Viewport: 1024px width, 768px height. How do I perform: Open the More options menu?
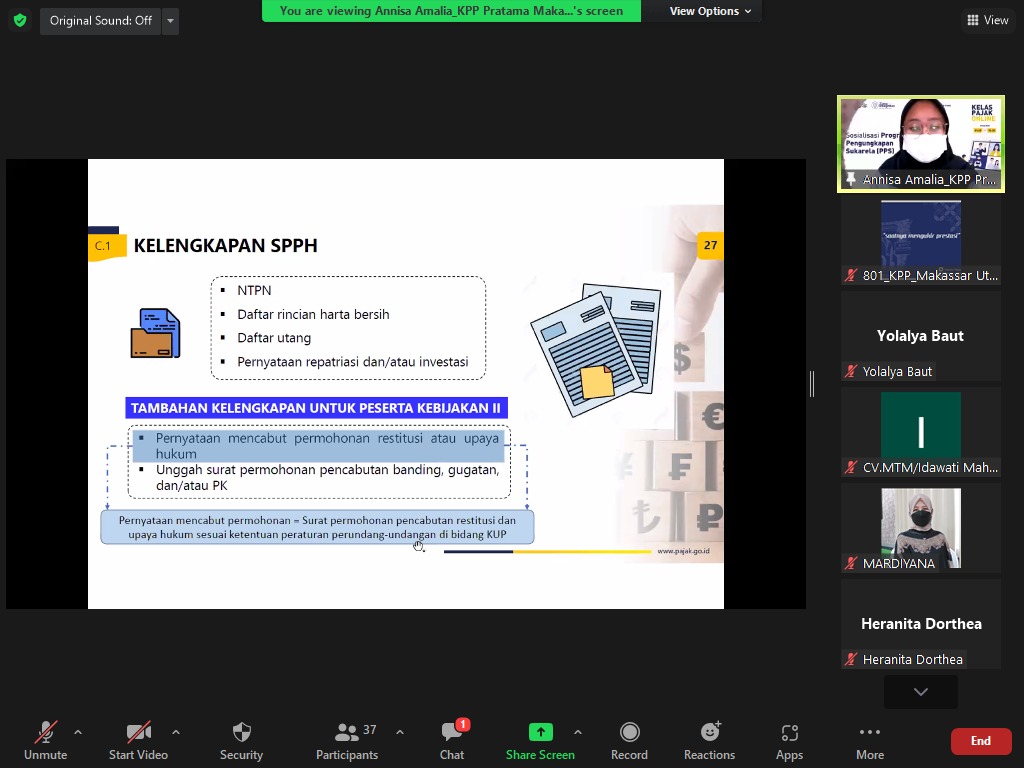[x=869, y=741]
